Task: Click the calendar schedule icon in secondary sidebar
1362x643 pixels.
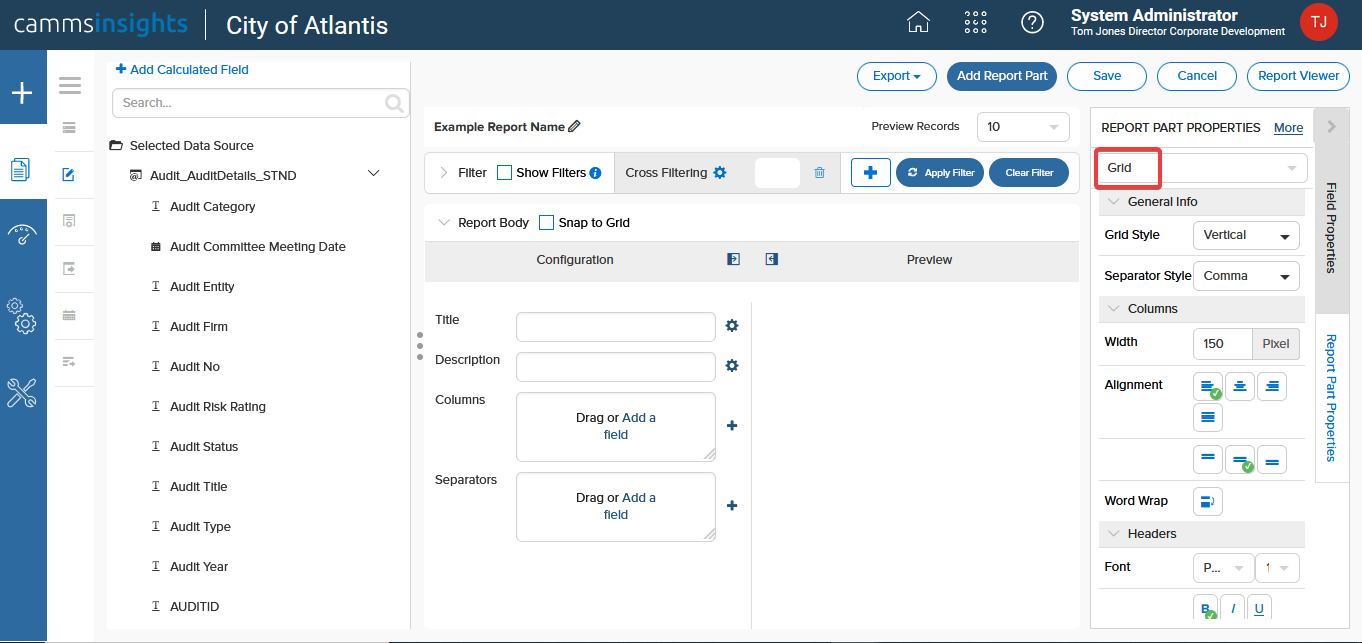Action: (69, 315)
